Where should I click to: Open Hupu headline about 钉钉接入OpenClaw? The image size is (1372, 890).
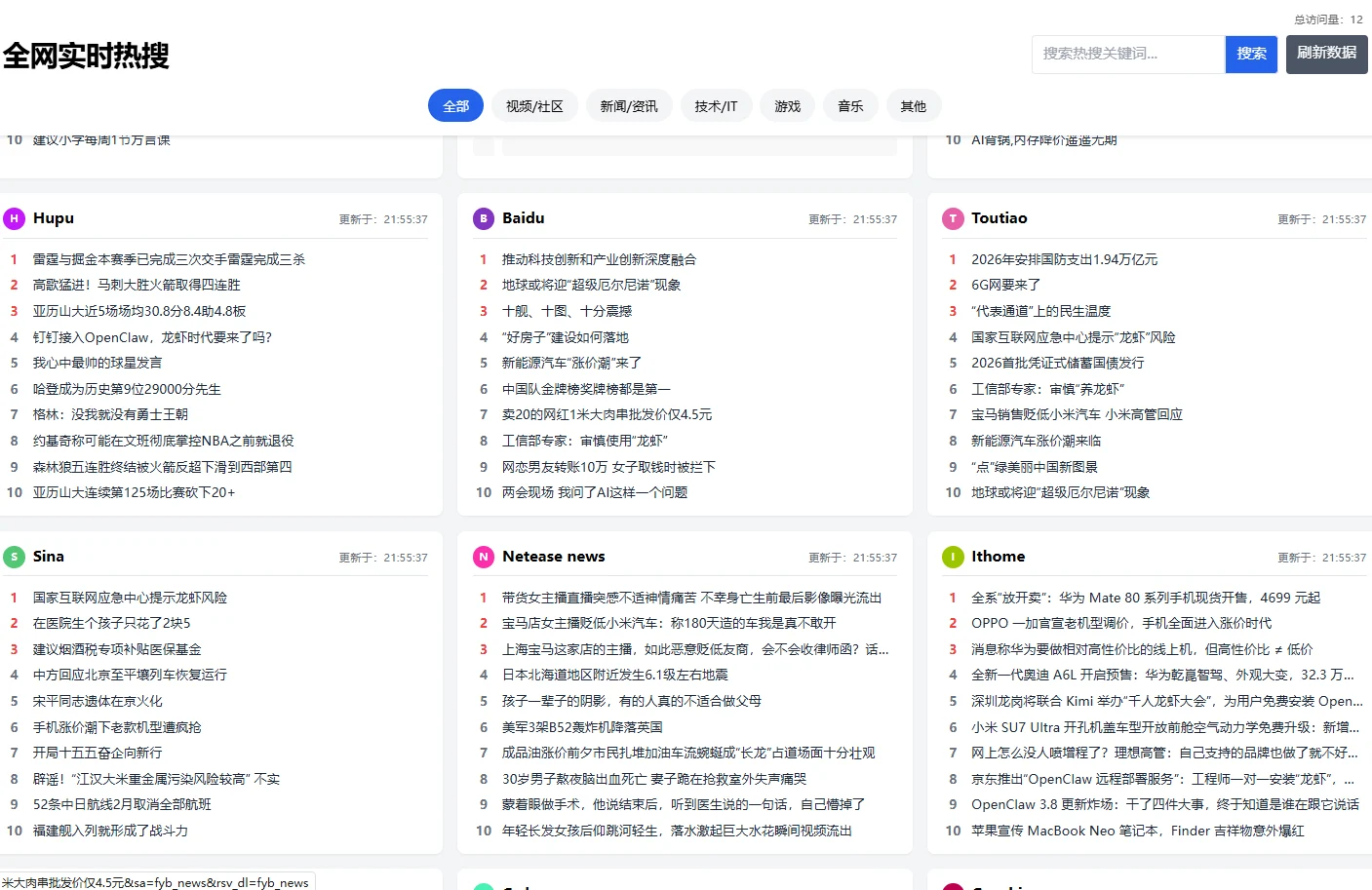point(152,337)
